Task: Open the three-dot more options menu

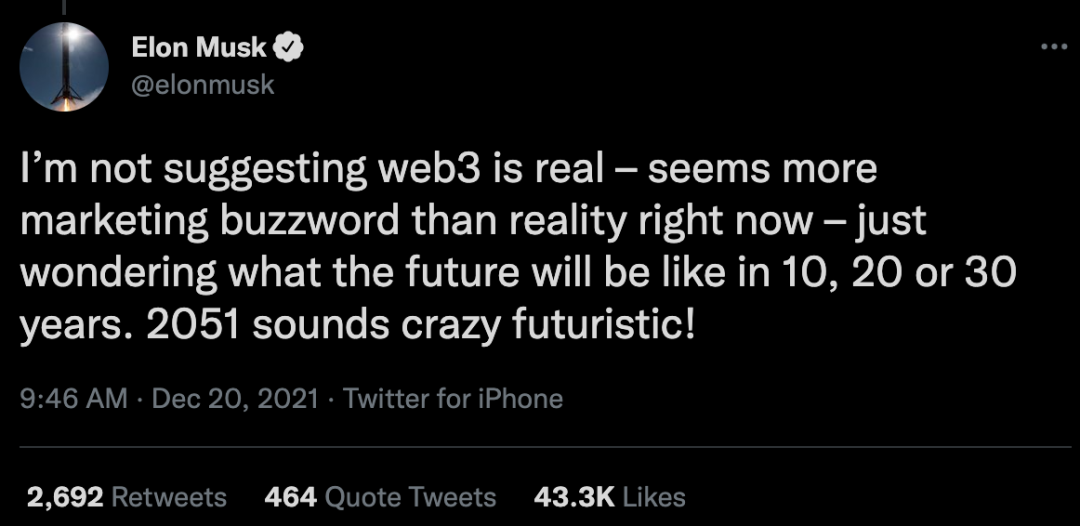Action: pyautogui.click(x=1054, y=46)
